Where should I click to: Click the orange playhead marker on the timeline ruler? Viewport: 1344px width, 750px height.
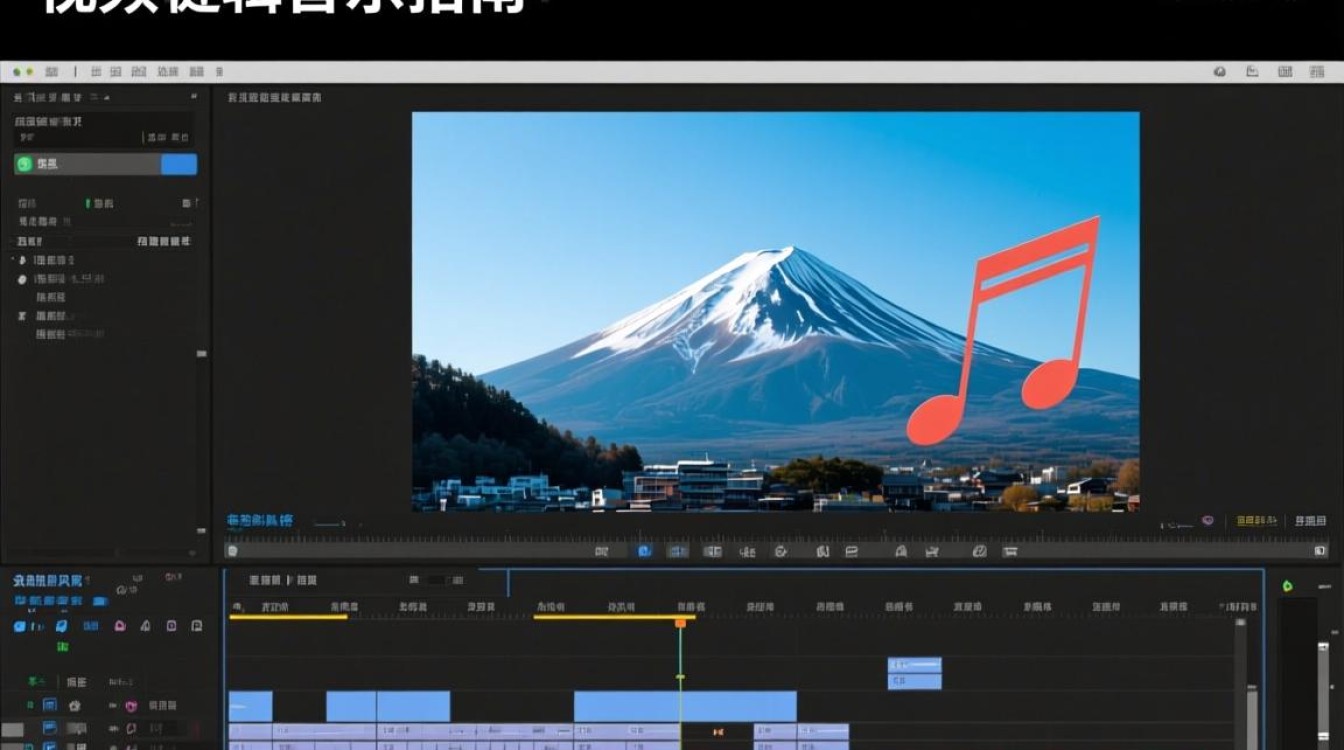point(680,623)
